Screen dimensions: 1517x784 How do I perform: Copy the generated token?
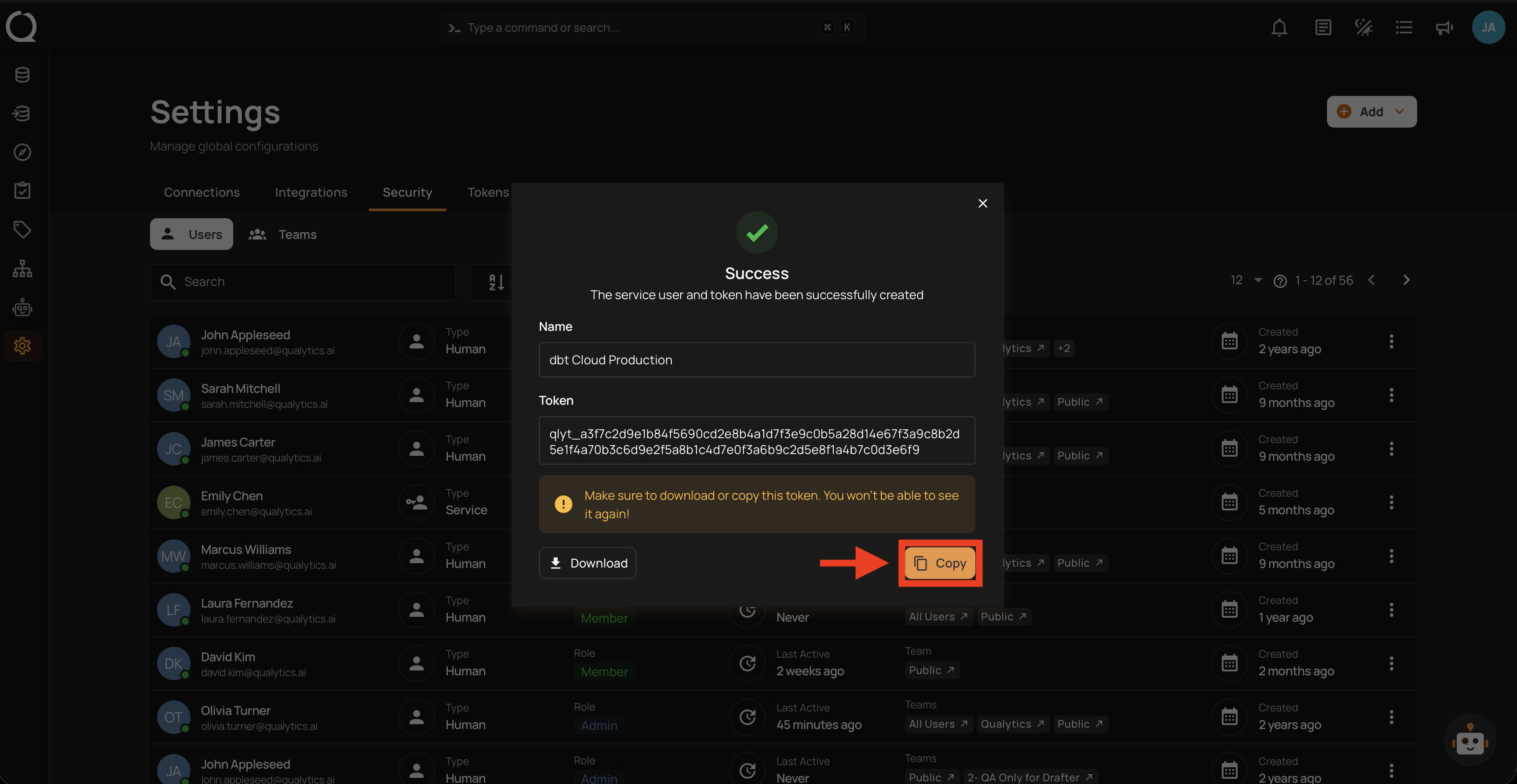(x=940, y=563)
